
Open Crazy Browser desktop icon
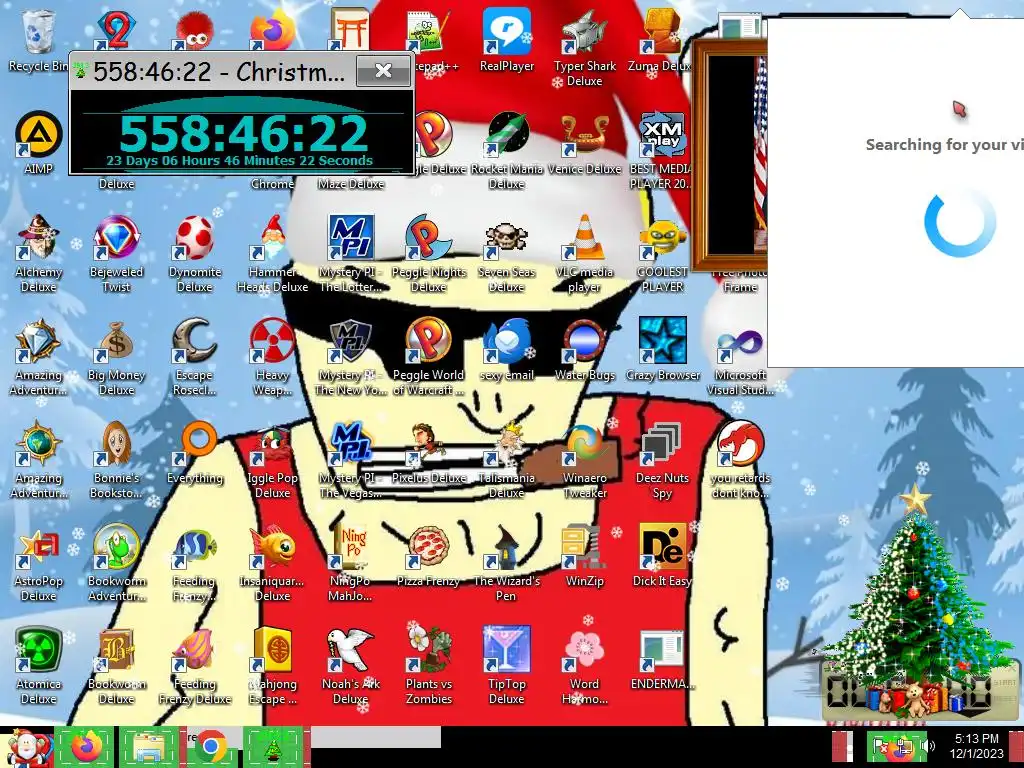tap(662, 341)
